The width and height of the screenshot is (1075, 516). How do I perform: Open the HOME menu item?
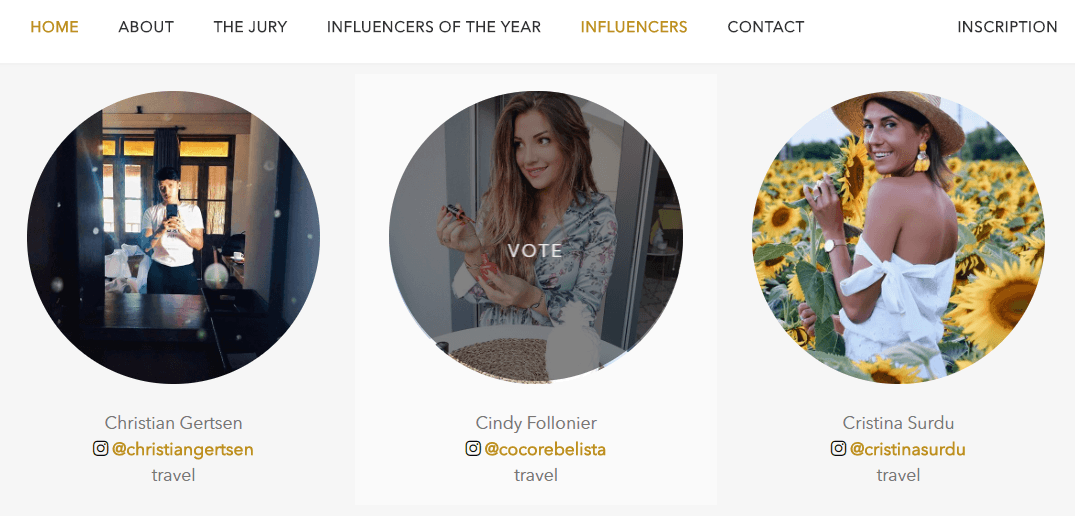(54, 27)
